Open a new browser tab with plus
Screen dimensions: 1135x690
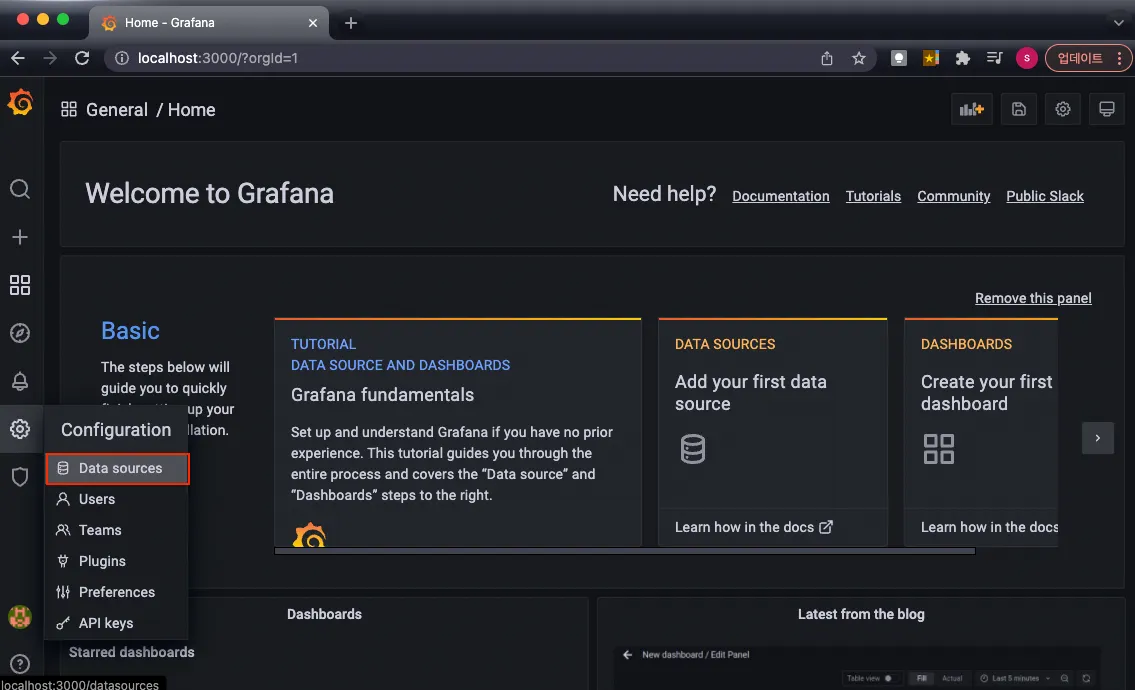click(351, 22)
